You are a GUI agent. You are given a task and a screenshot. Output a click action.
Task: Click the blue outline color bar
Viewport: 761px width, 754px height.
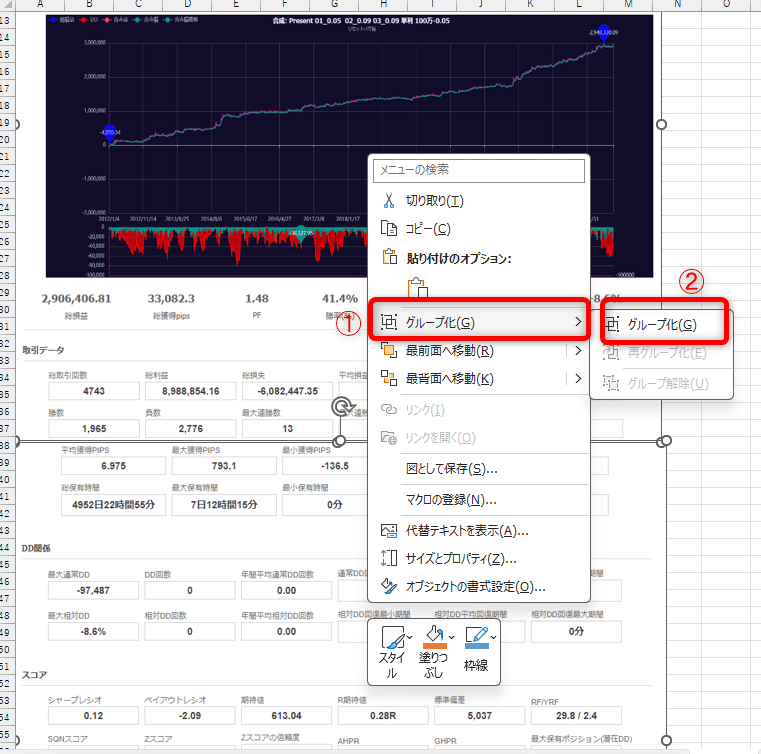click(477, 646)
